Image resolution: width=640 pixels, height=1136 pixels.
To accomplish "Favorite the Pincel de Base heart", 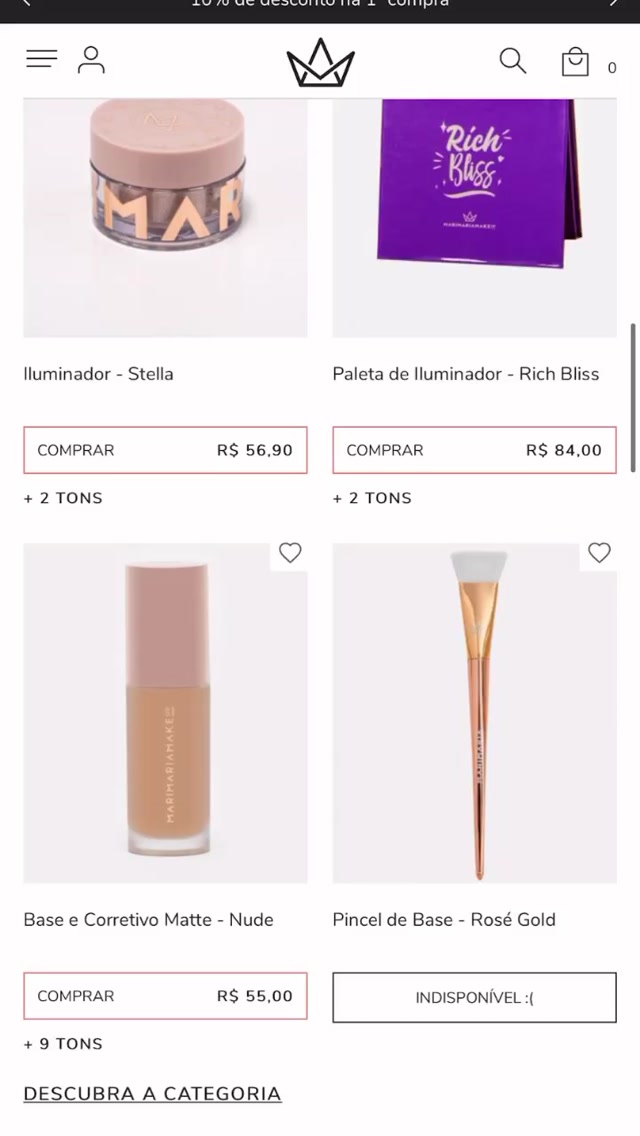I will (599, 553).
